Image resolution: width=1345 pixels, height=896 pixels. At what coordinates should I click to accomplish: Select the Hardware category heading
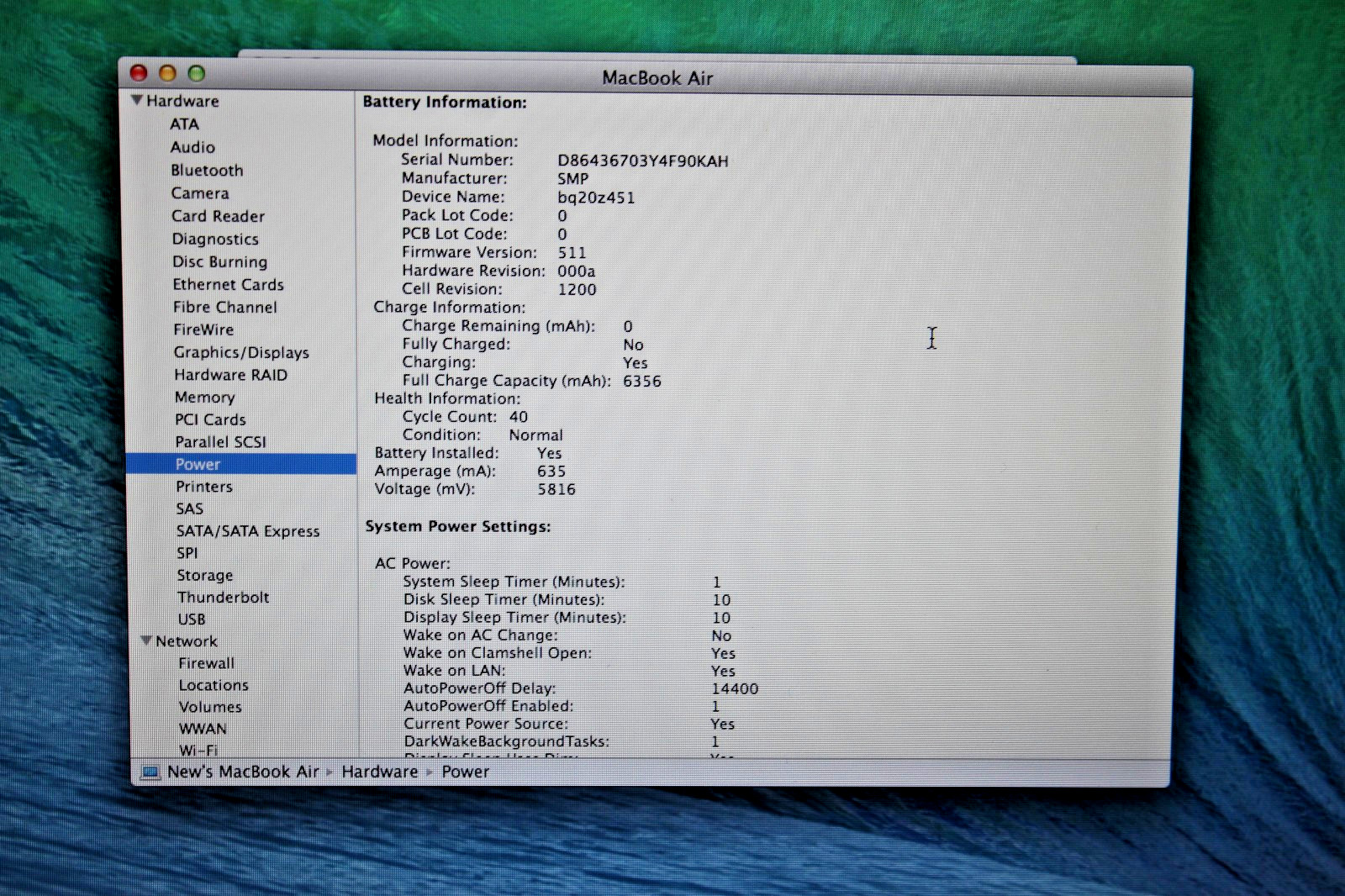182,101
